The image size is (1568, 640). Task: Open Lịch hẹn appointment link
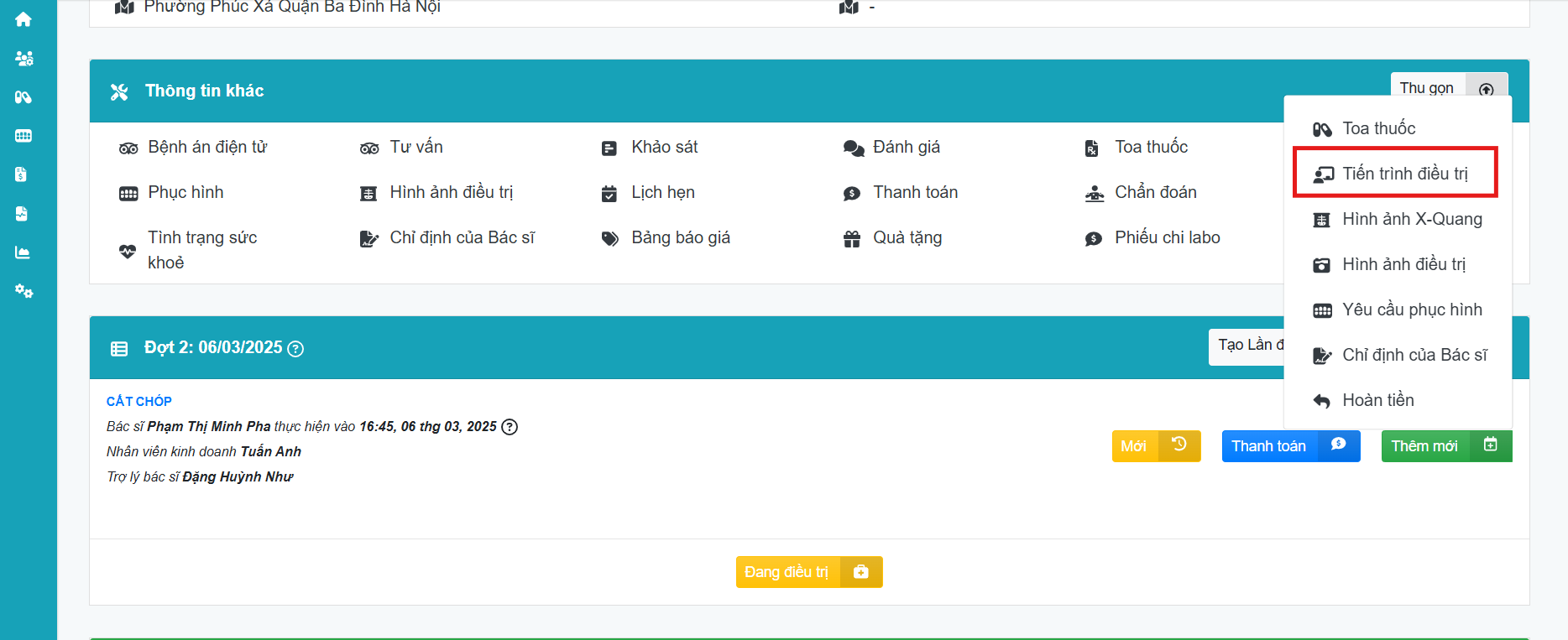(x=662, y=193)
